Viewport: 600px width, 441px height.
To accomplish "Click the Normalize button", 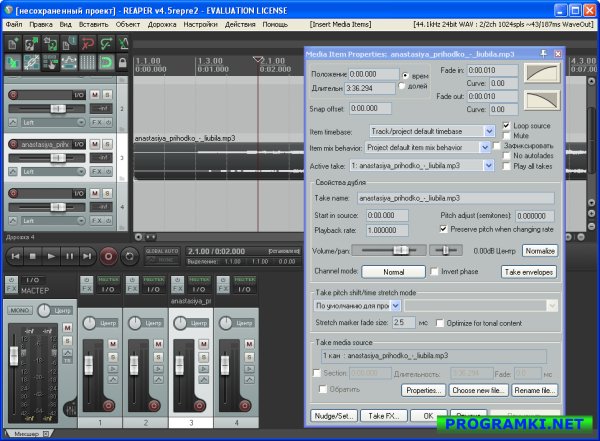I will coord(540,251).
